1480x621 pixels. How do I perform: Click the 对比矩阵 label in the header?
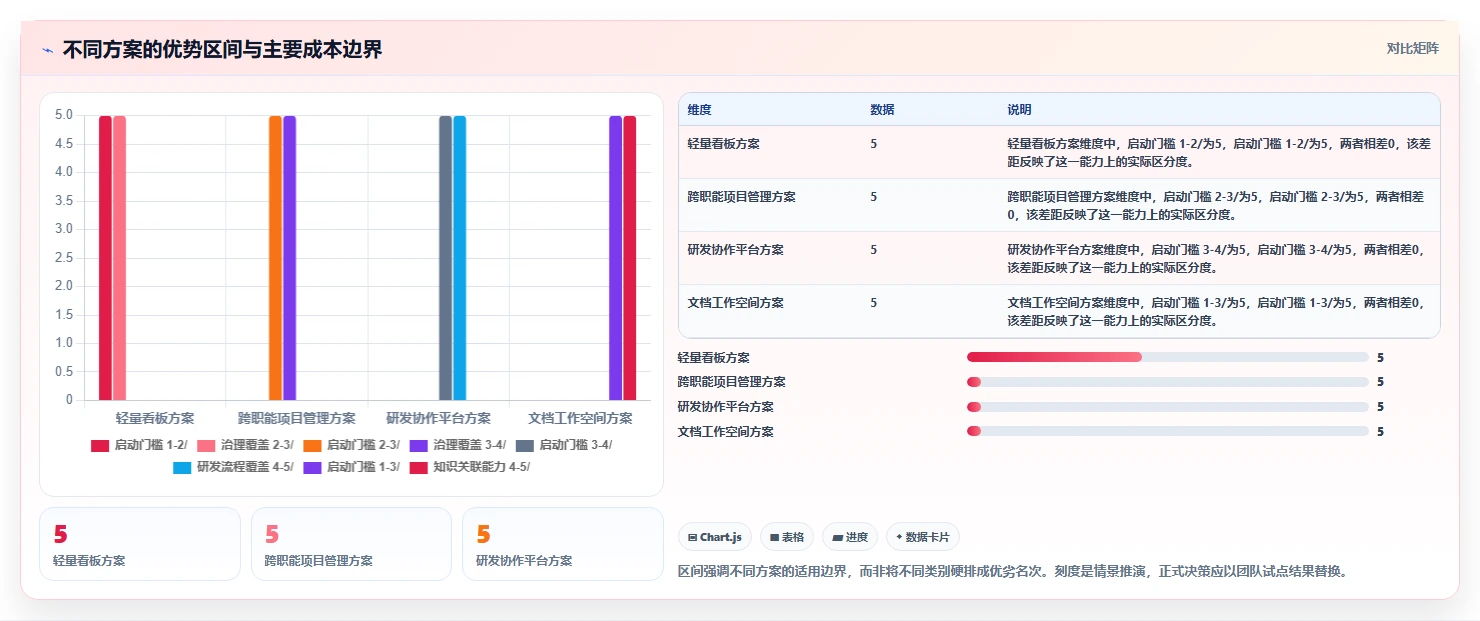pos(1413,48)
